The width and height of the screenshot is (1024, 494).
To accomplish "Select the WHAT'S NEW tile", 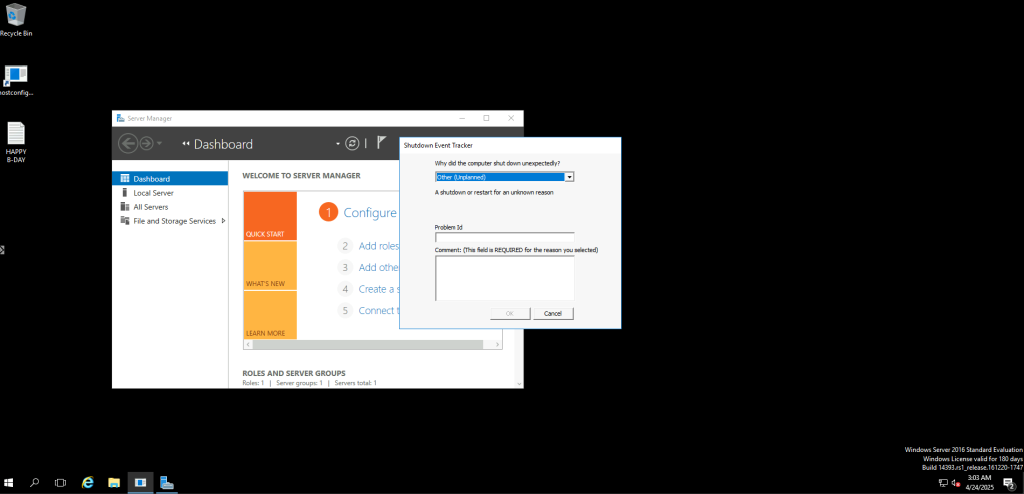I will coord(270,265).
